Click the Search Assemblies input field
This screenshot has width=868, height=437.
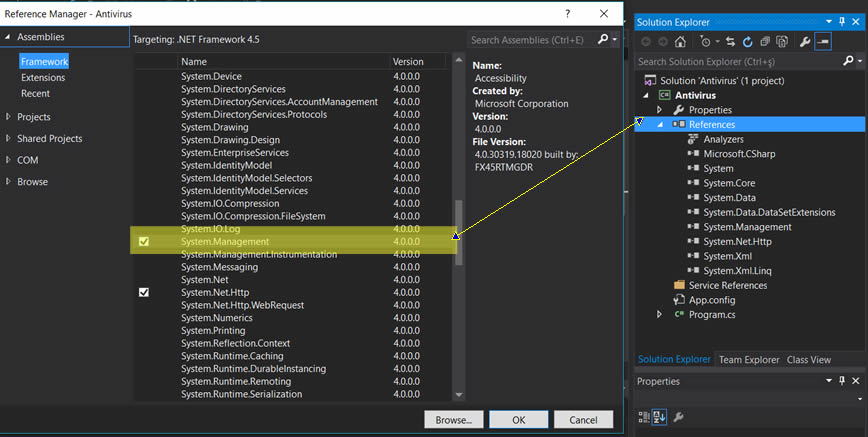[530, 40]
